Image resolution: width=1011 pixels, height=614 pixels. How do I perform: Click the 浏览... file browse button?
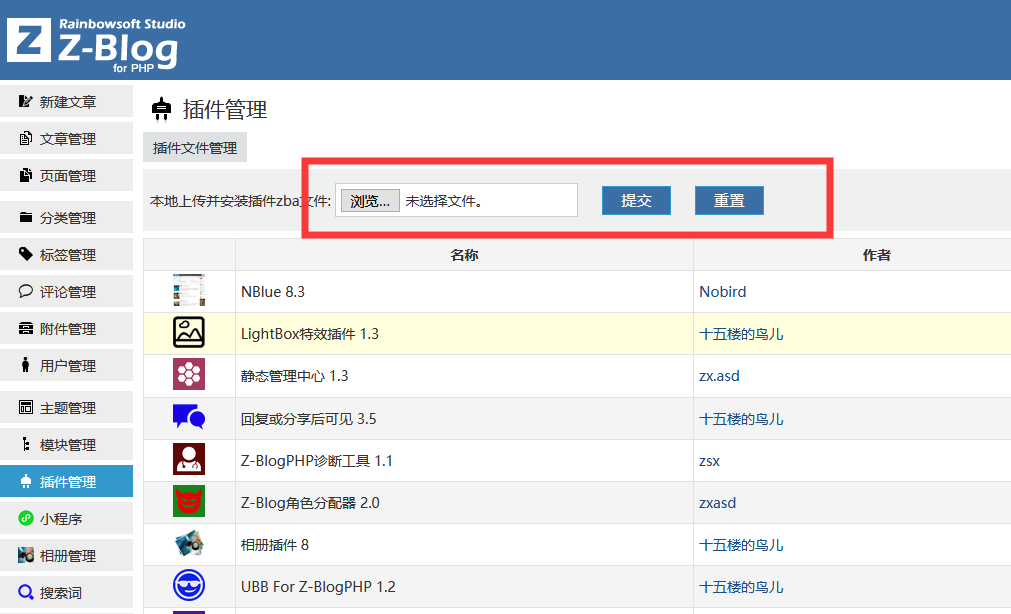tap(370, 201)
